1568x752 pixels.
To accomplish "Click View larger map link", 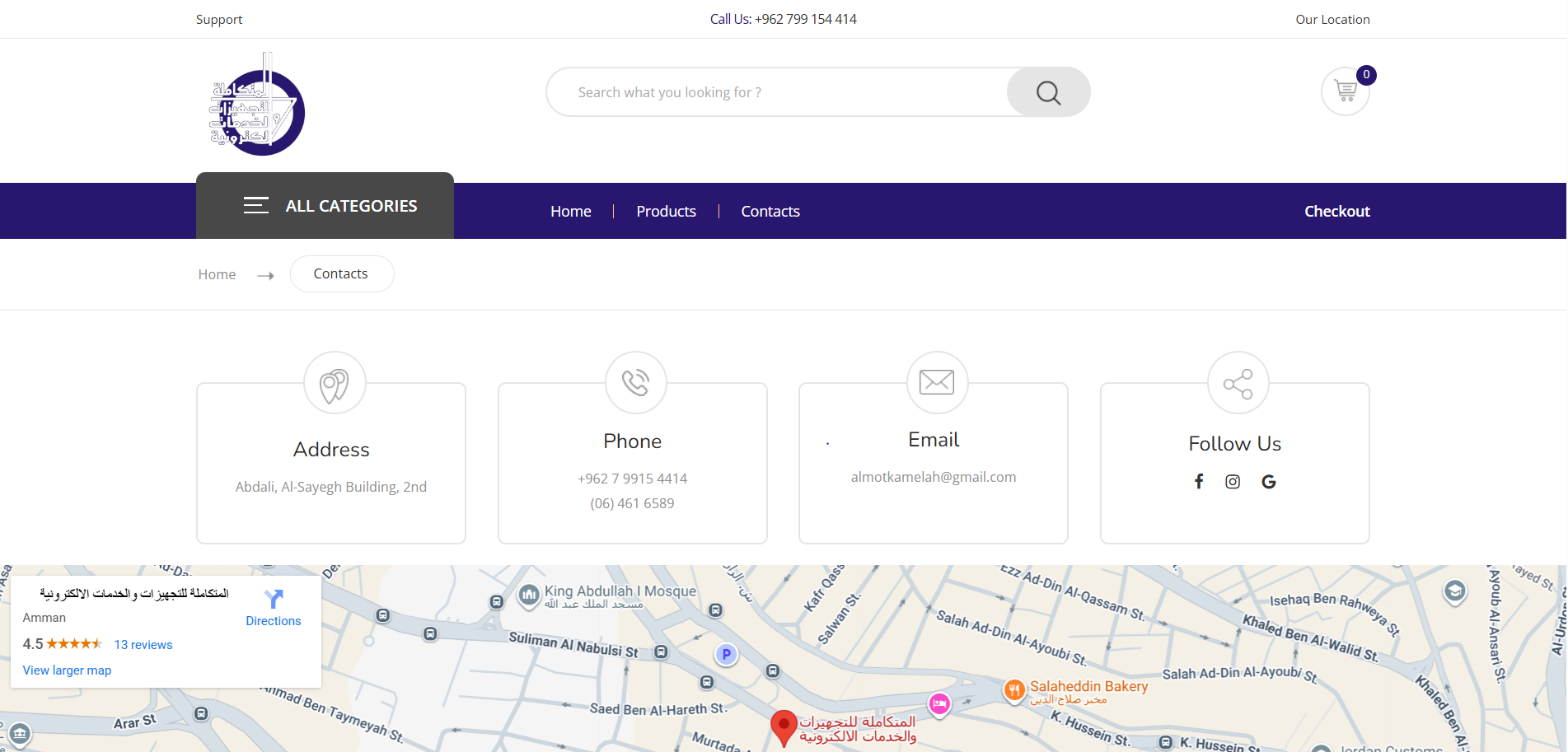I will click(67, 670).
